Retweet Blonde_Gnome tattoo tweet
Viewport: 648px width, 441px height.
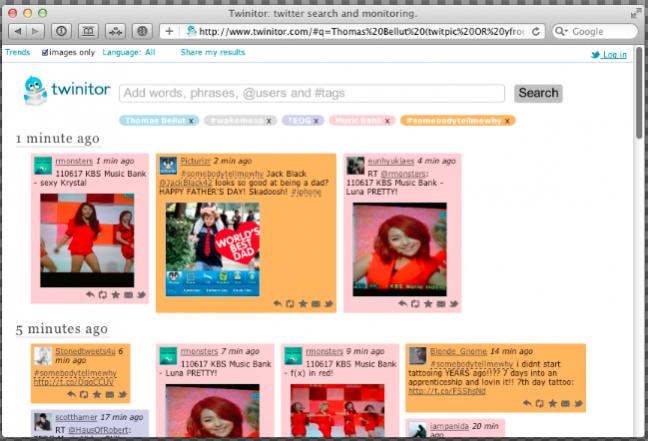point(540,403)
